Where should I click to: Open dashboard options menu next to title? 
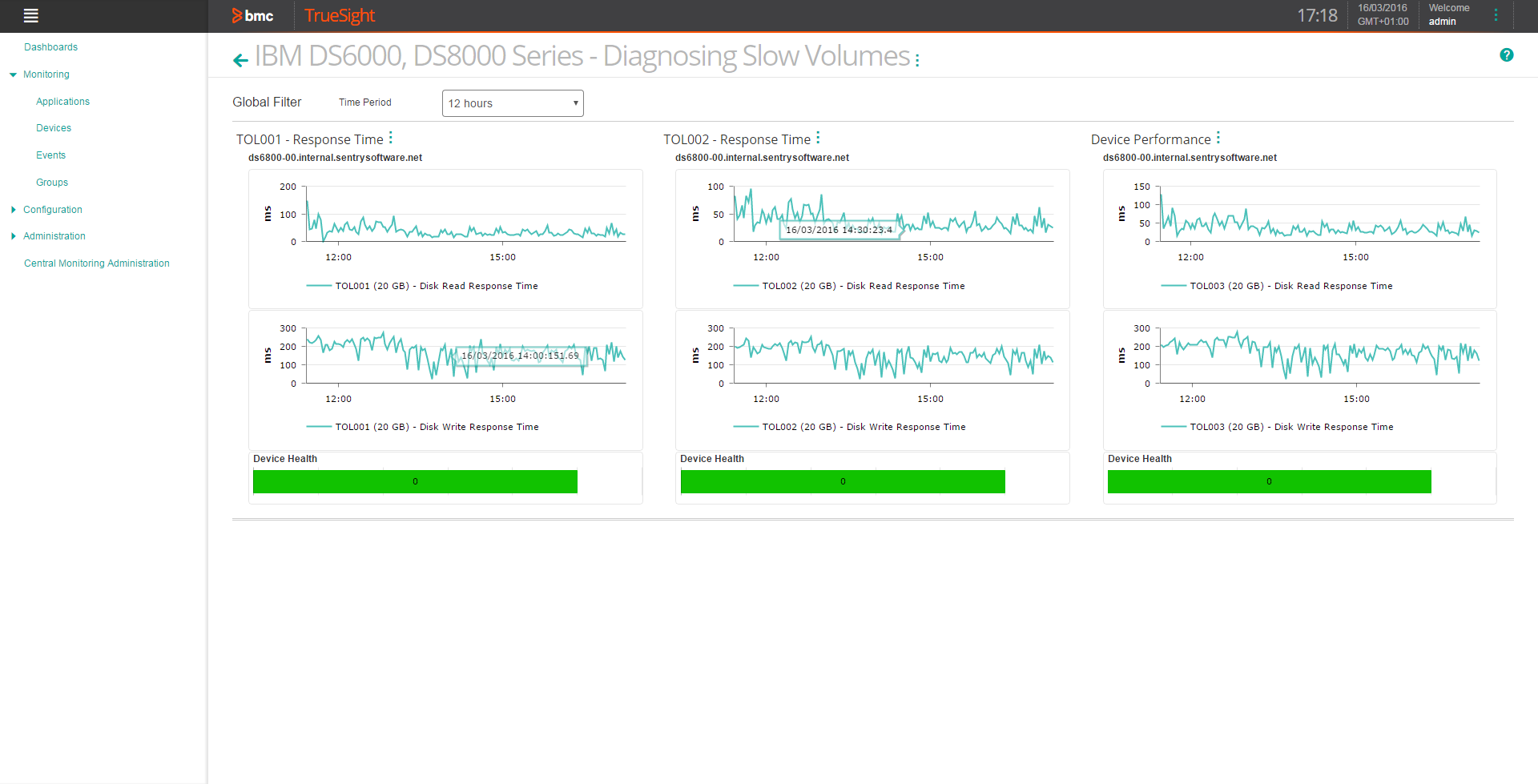917,60
